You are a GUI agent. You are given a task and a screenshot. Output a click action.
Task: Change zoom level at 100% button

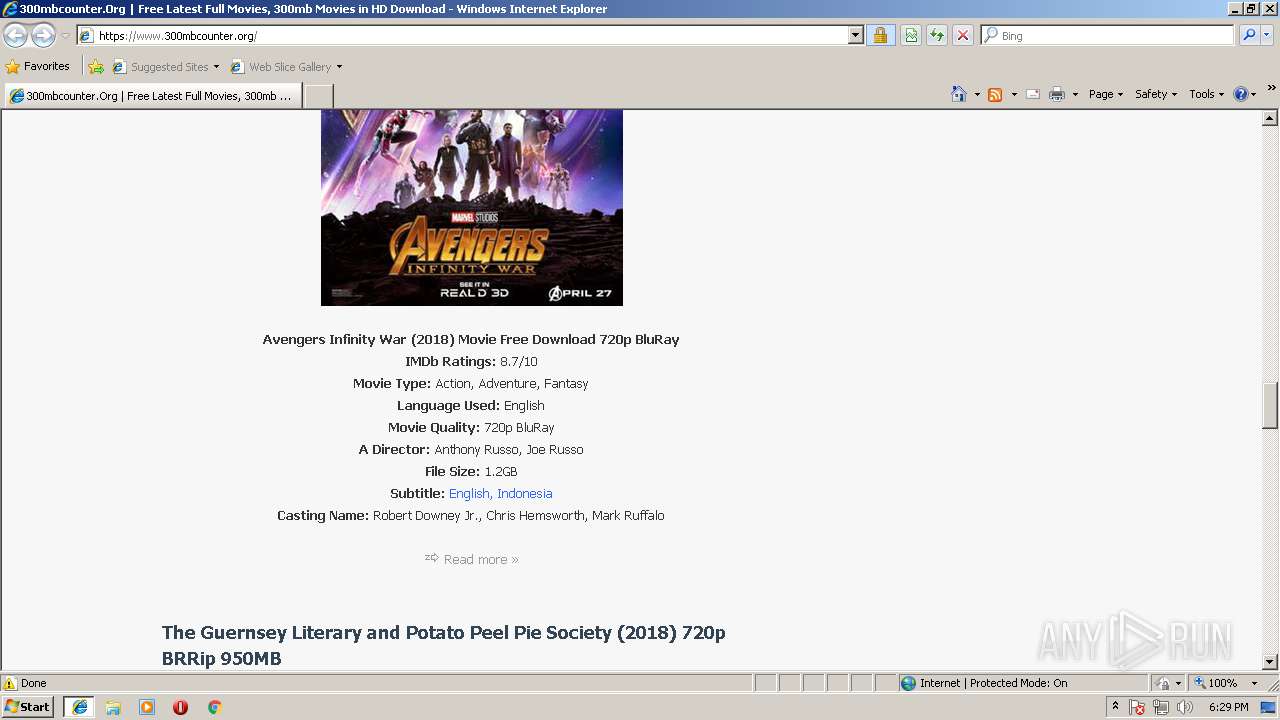(x=1215, y=683)
